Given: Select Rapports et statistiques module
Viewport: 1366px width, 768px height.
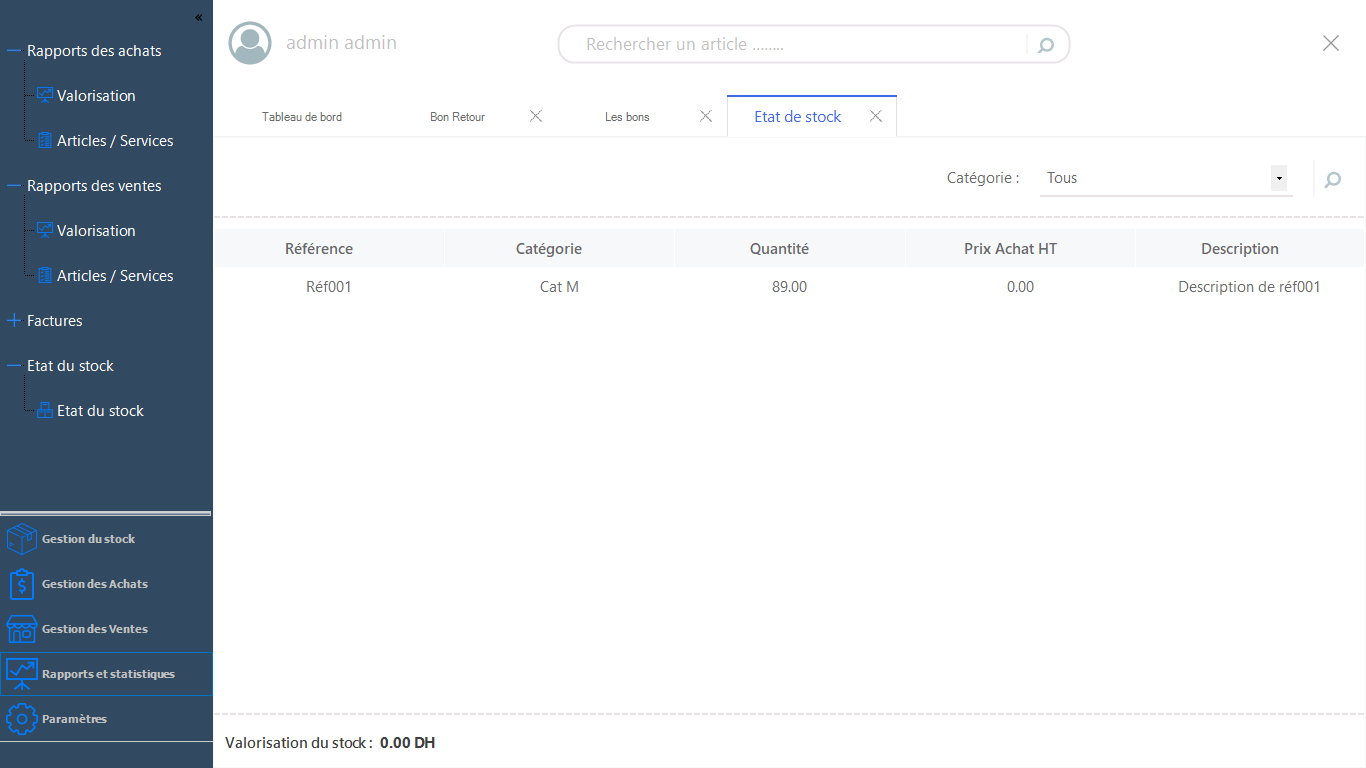Looking at the screenshot, I should [x=107, y=674].
